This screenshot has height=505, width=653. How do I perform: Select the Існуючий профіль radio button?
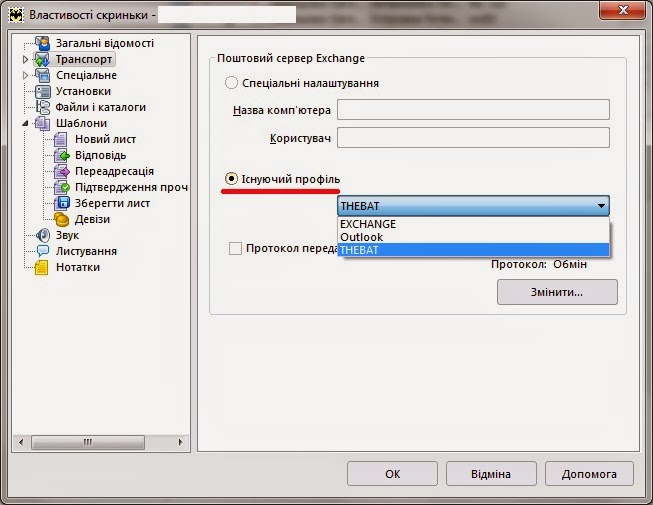(x=231, y=179)
